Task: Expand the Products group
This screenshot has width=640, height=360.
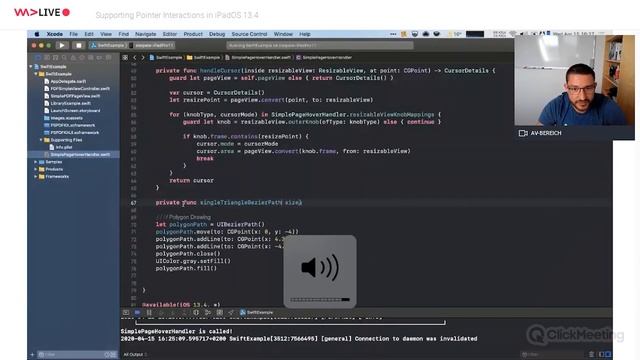Action: tap(36, 169)
